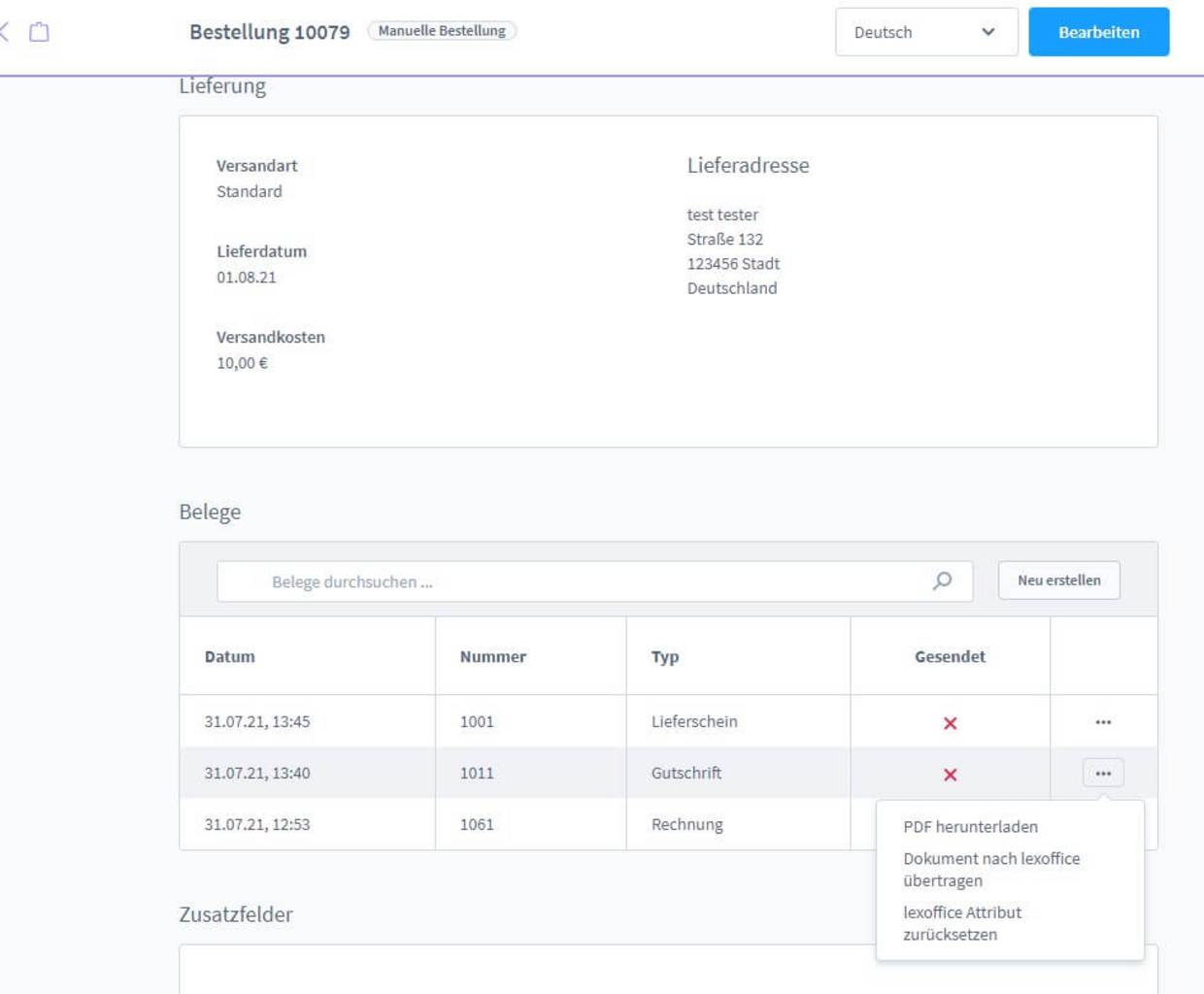The height and width of the screenshot is (994, 1204).
Task: Click the shopping bag orders icon
Action: pos(39,32)
